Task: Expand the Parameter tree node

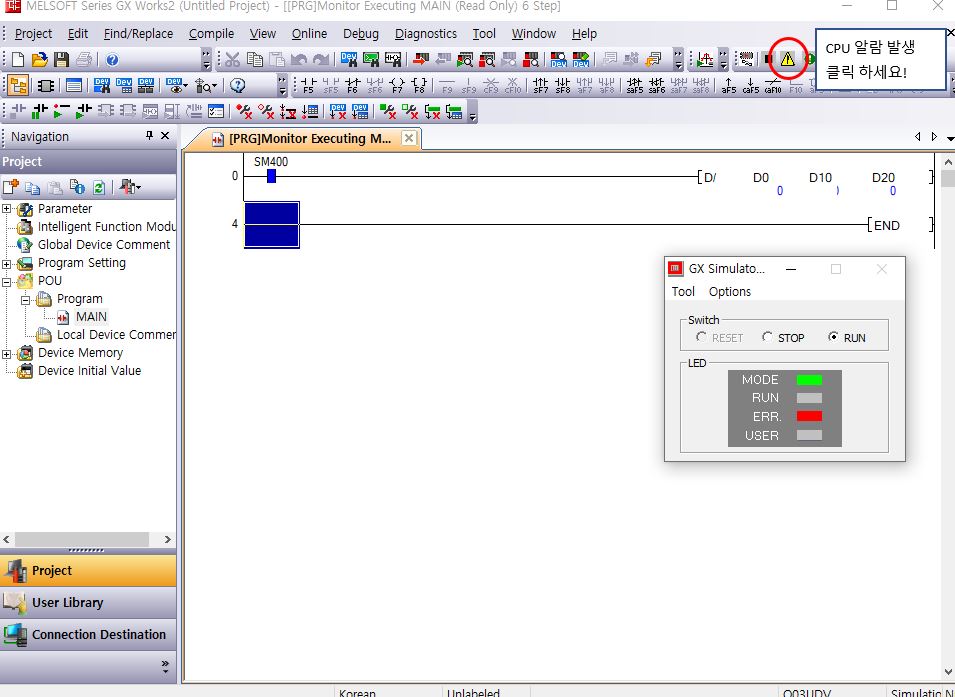Action: coord(7,209)
